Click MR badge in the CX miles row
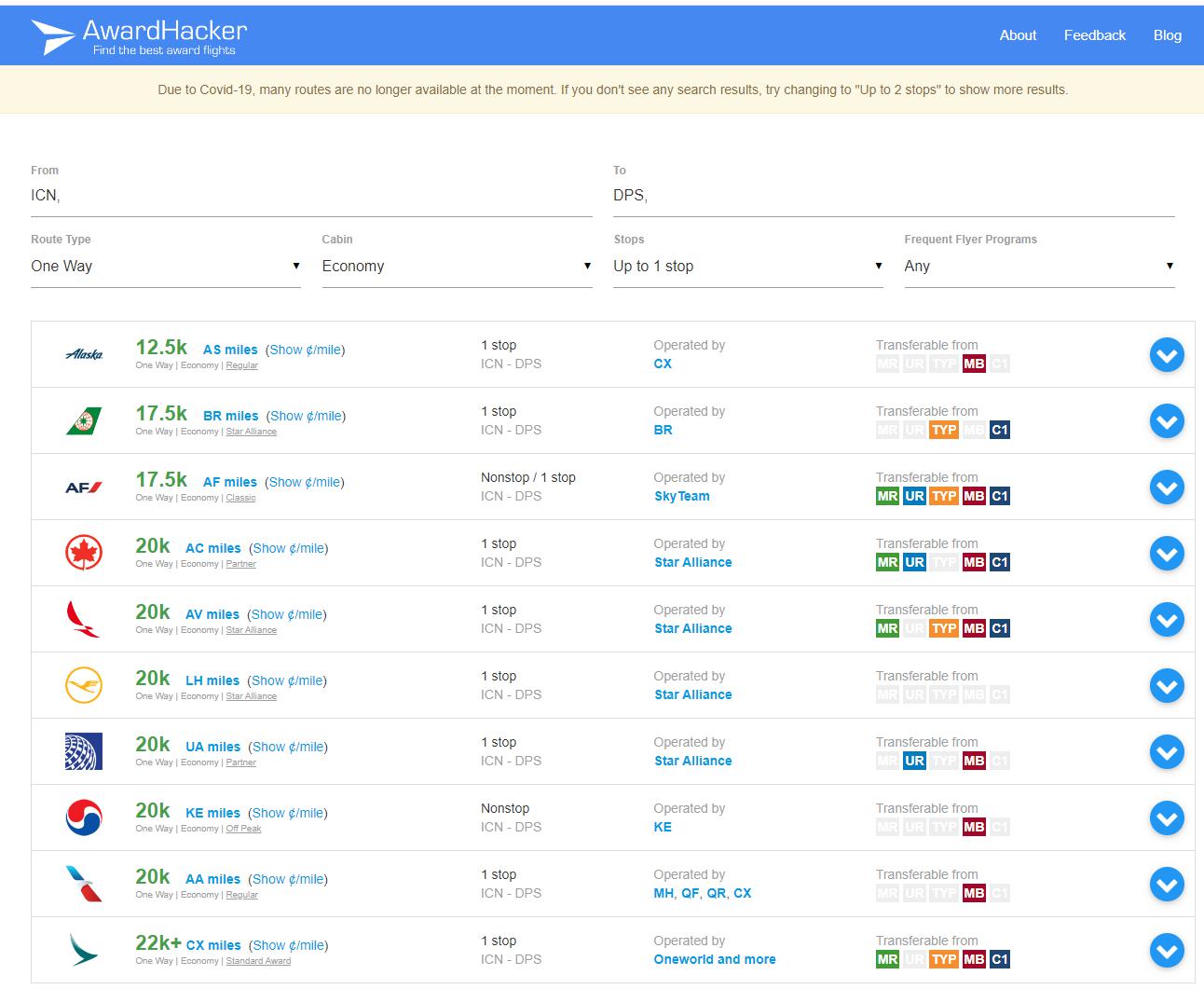 click(x=887, y=959)
